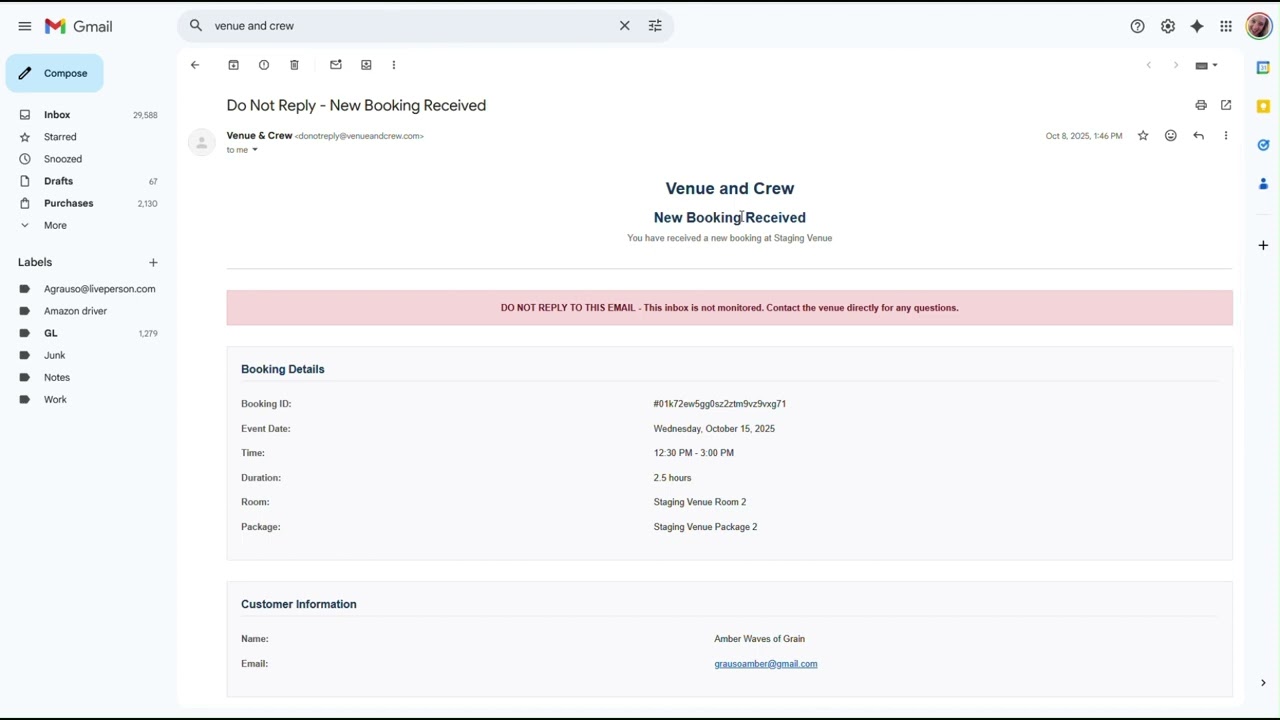Get add-ons with the plus icon
The image size is (1280, 720).
[x=1263, y=245]
